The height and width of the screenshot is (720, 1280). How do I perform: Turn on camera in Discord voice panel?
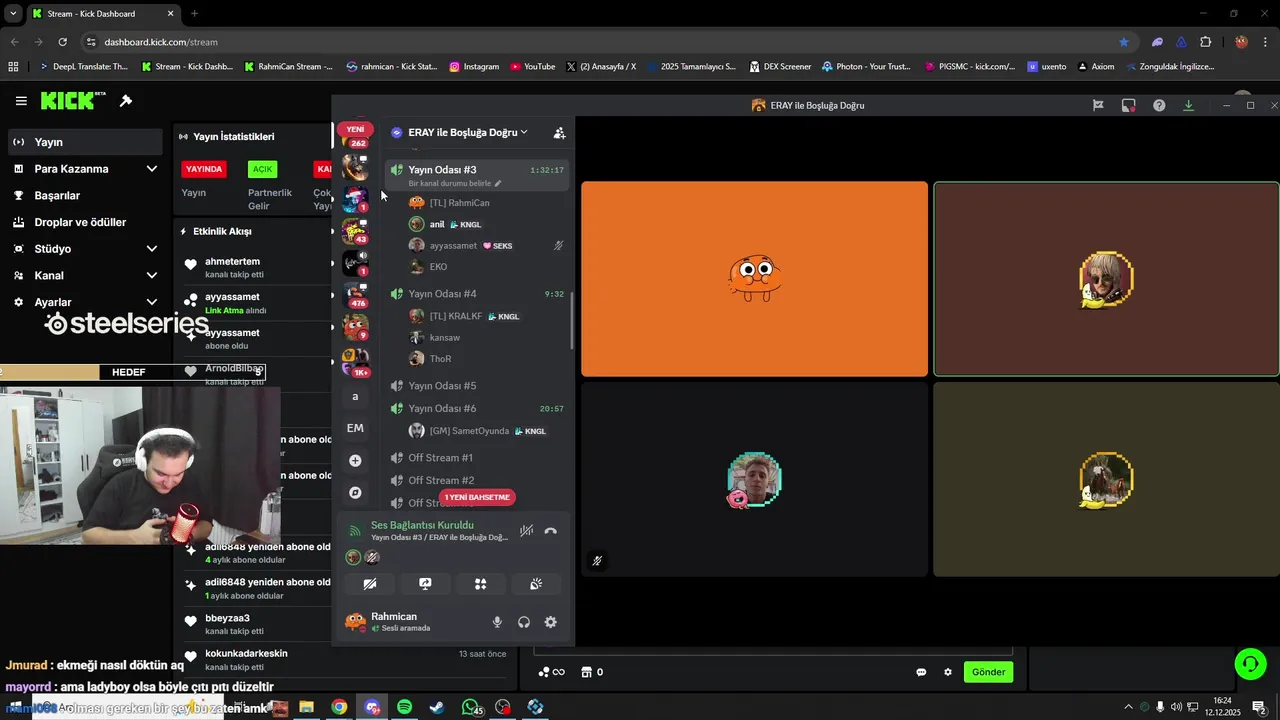369,584
